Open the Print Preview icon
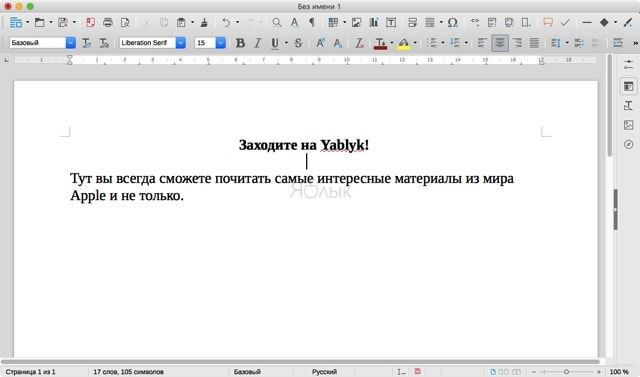The height and width of the screenshot is (377, 640). pos(125,22)
